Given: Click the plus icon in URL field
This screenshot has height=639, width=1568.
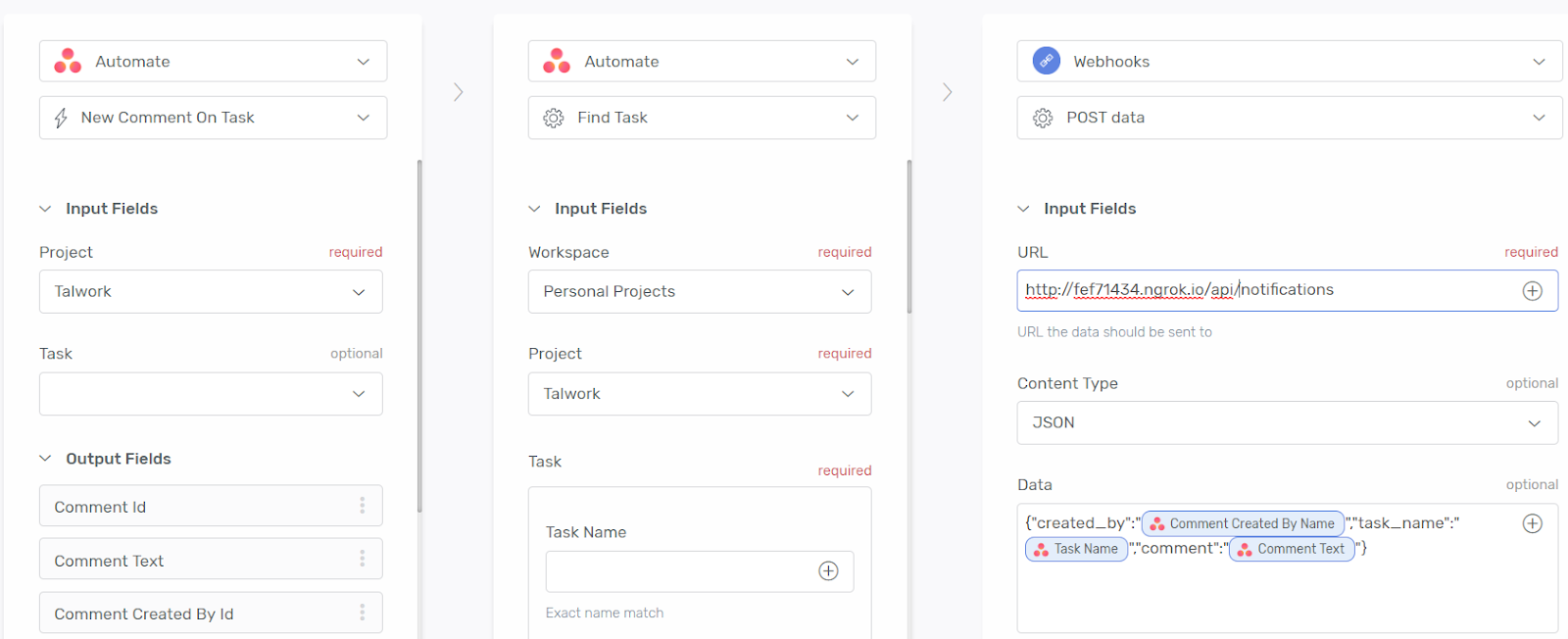Looking at the screenshot, I should coord(1532,291).
